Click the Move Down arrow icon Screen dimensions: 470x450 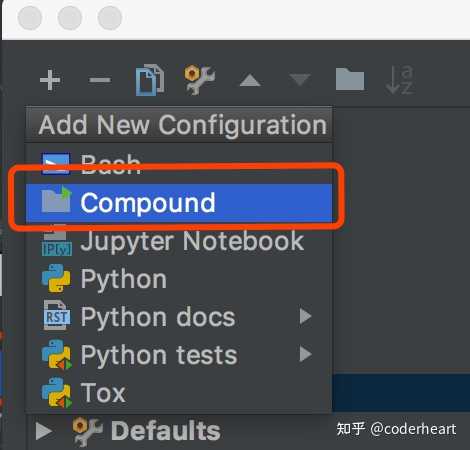(300, 80)
